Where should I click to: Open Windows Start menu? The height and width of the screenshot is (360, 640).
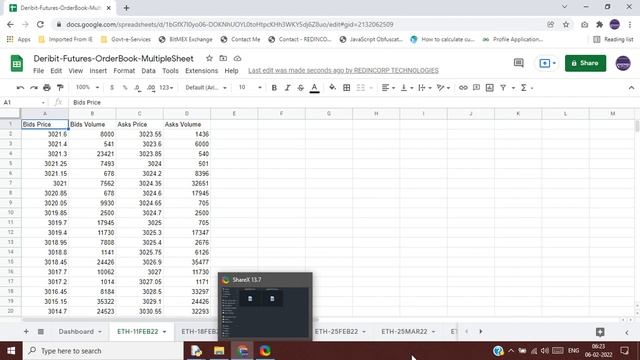point(11,351)
